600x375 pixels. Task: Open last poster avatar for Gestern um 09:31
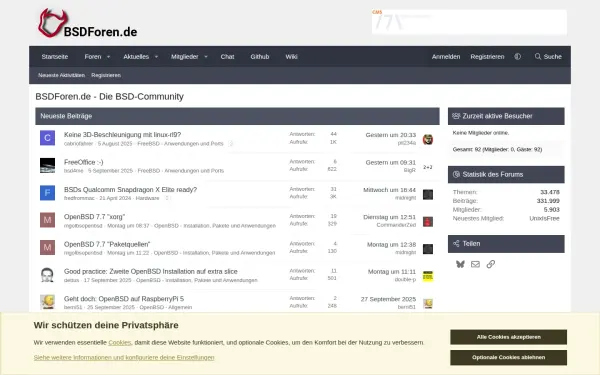[428, 167]
